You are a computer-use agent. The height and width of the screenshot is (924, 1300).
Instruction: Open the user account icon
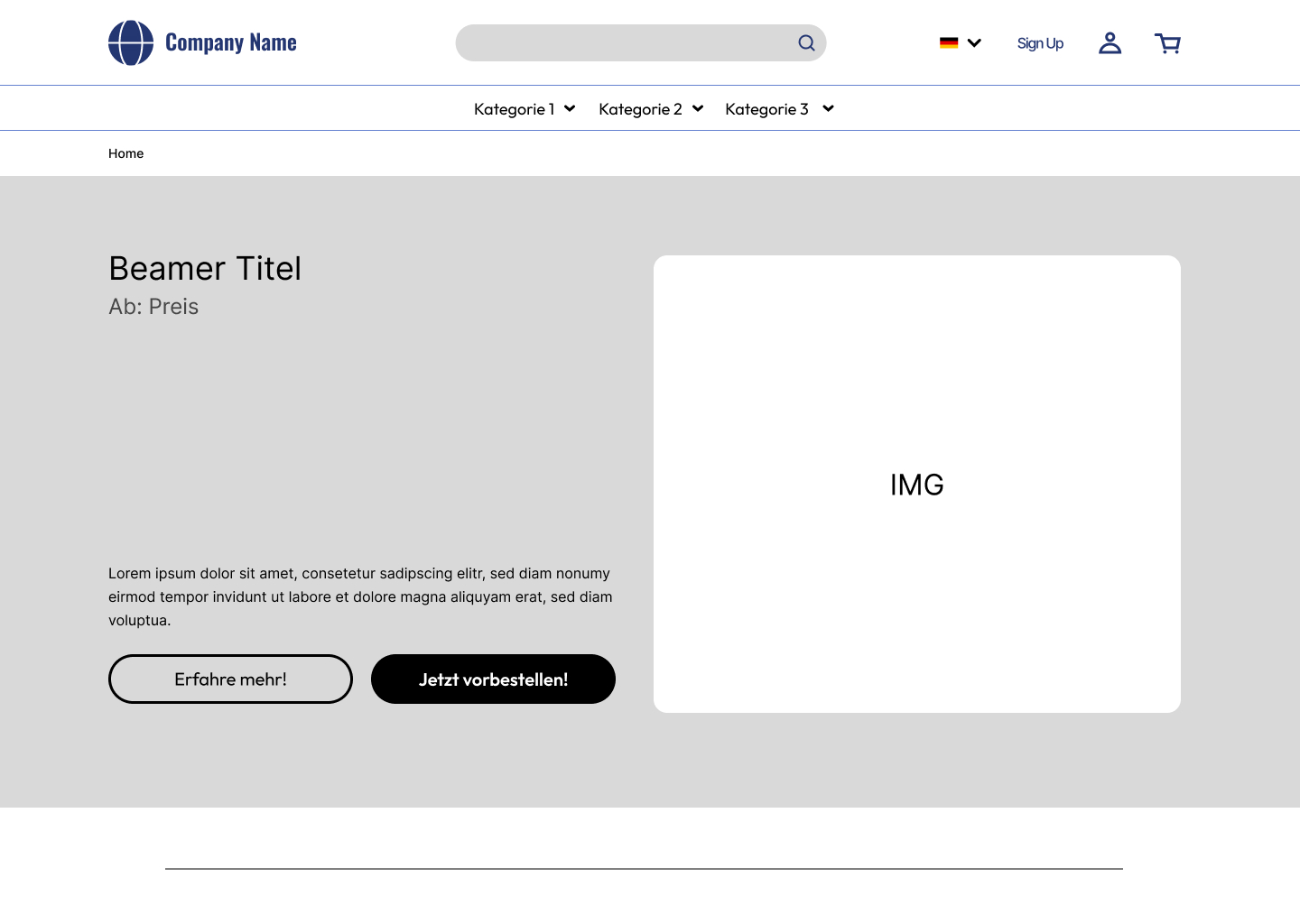pyautogui.click(x=1110, y=43)
